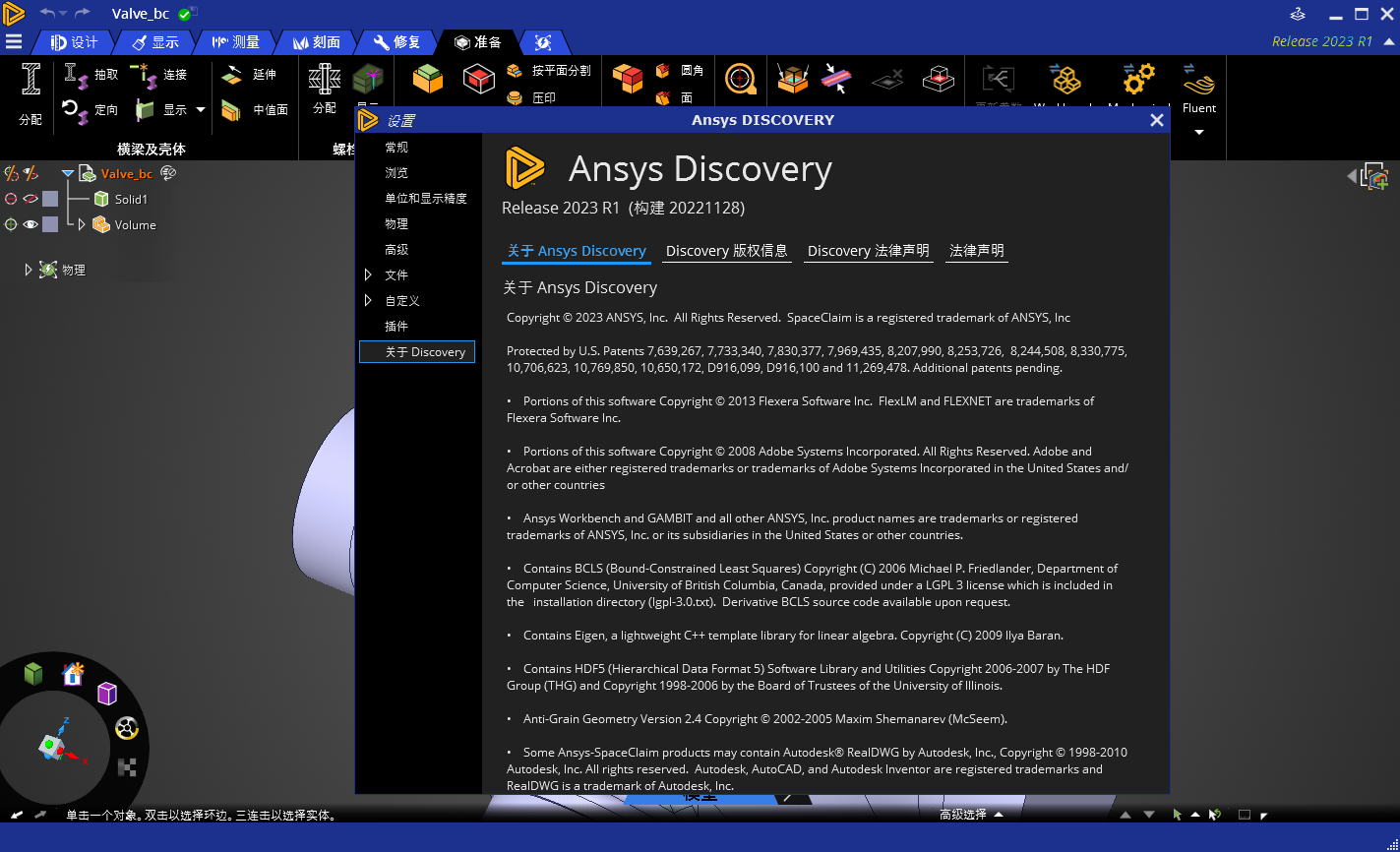Click the 定向 (Orient) beam tool

click(91, 109)
